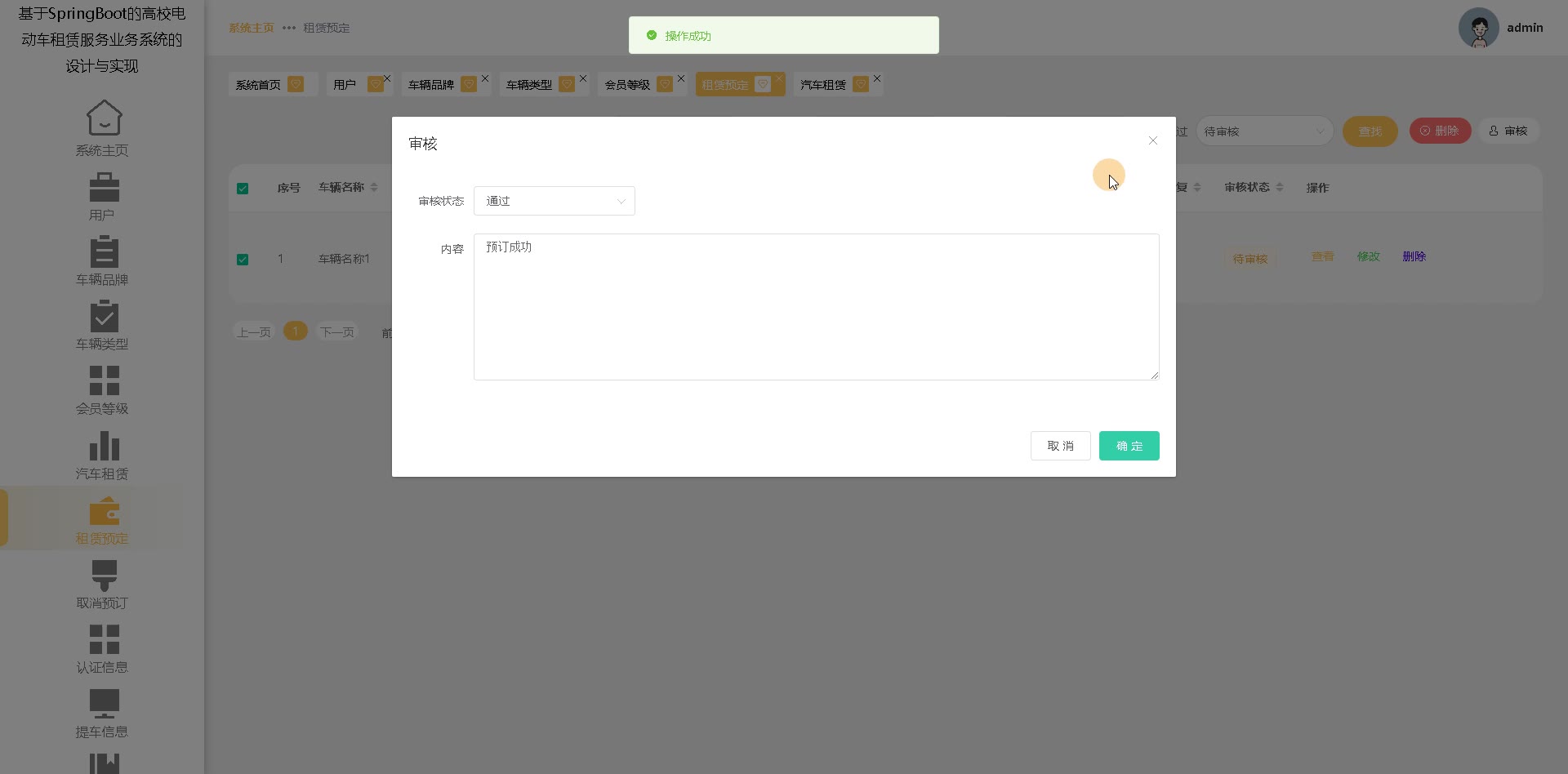This screenshot has height=774, width=1568.
Task: Click the 审核 button in toolbar
Action: (1508, 131)
